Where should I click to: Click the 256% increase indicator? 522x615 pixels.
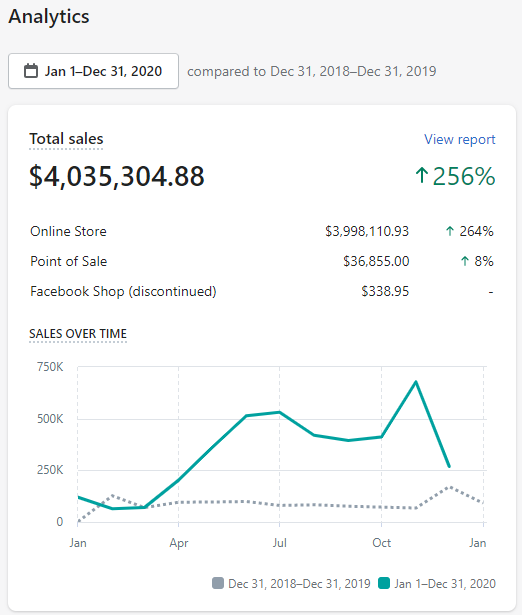(455, 176)
